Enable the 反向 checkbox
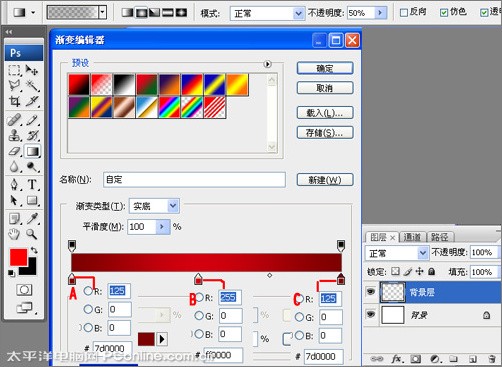The image size is (502, 367). coord(404,13)
